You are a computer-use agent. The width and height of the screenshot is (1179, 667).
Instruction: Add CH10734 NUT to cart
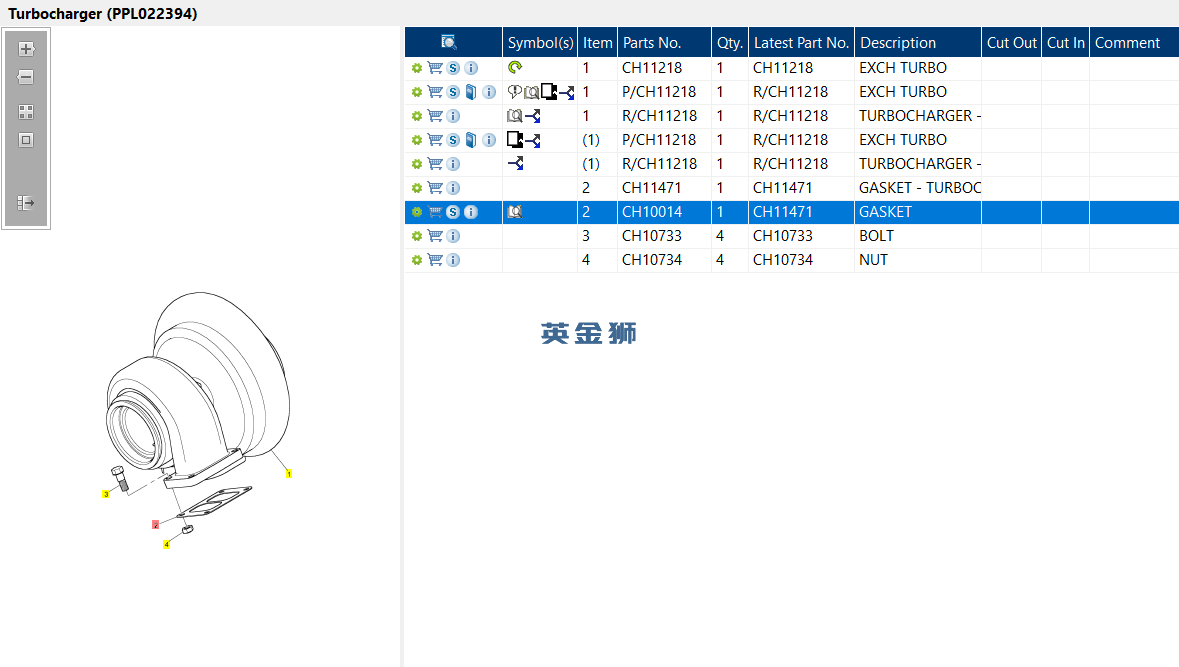click(x=435, y=260)
